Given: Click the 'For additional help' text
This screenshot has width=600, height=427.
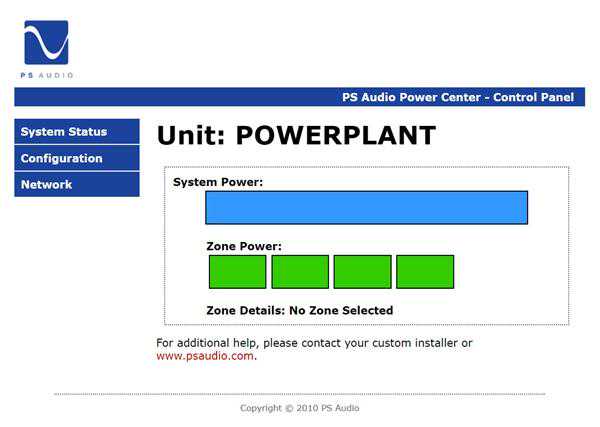Looking at the screenshot, I should click(x=314, y=343).
